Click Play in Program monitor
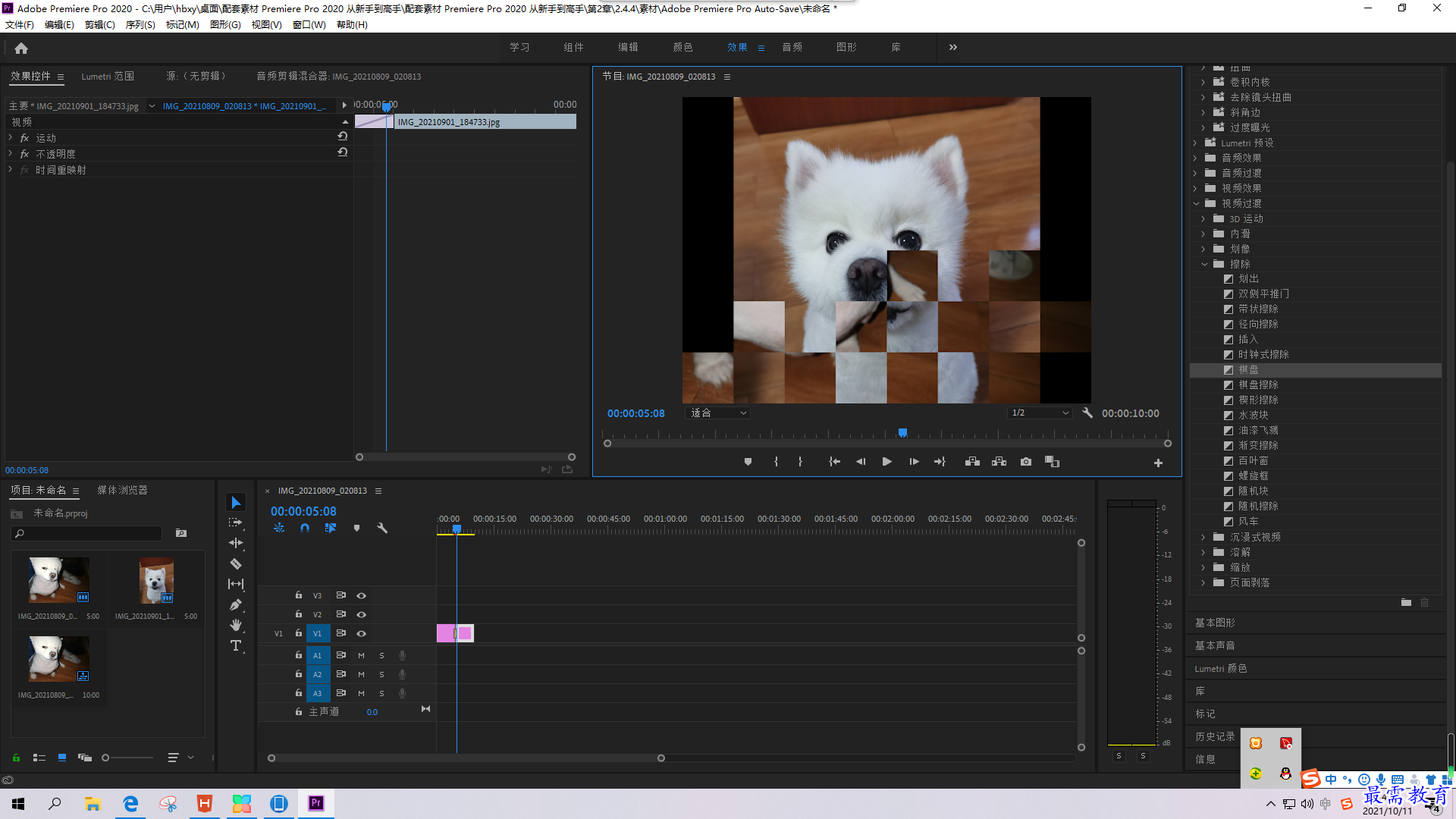The image size is (1456, 819). coord(886,462)
